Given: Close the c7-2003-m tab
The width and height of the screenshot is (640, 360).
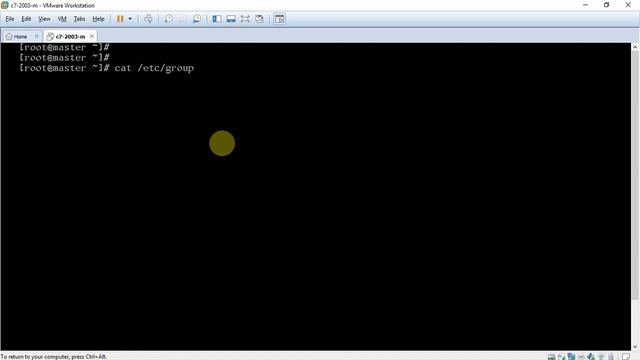Looking at the screenshot, I should pyautogui.click(x=92, y=36).
